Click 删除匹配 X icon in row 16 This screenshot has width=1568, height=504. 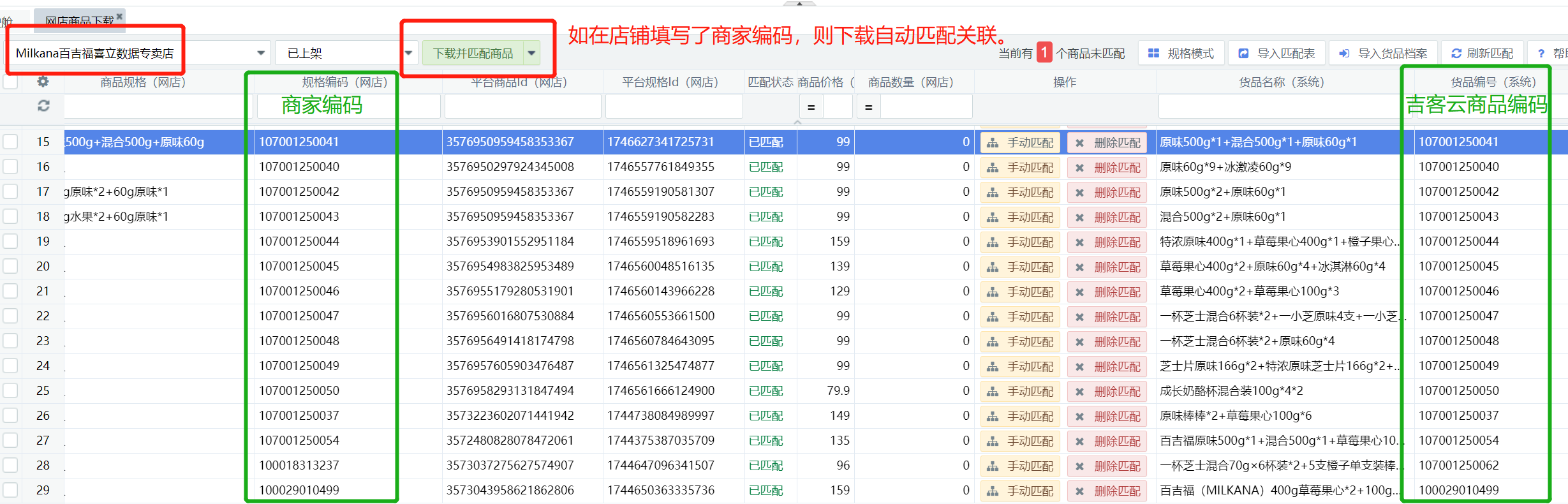[x=1079, y=168]
